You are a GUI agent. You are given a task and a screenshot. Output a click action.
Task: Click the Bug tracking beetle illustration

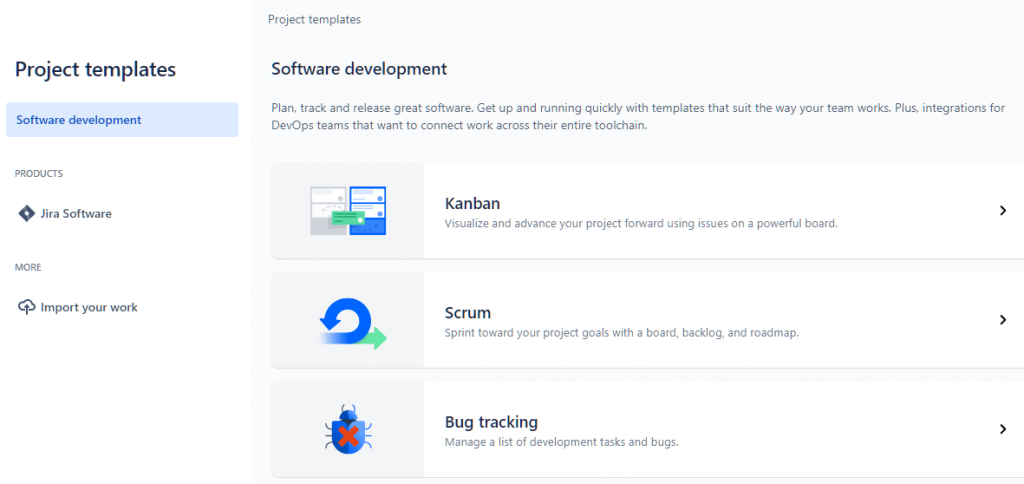pyautogui.click(x=348, y=429)
